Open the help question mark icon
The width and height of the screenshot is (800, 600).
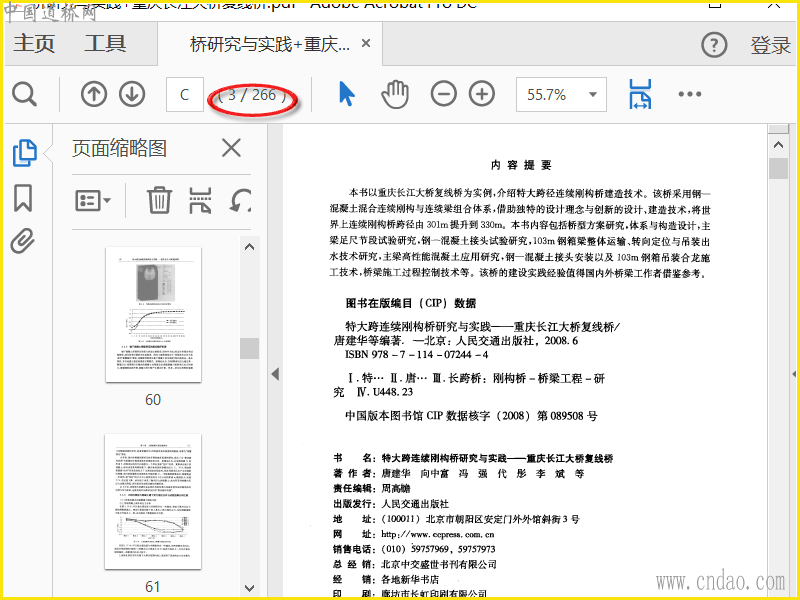(714, 45)
